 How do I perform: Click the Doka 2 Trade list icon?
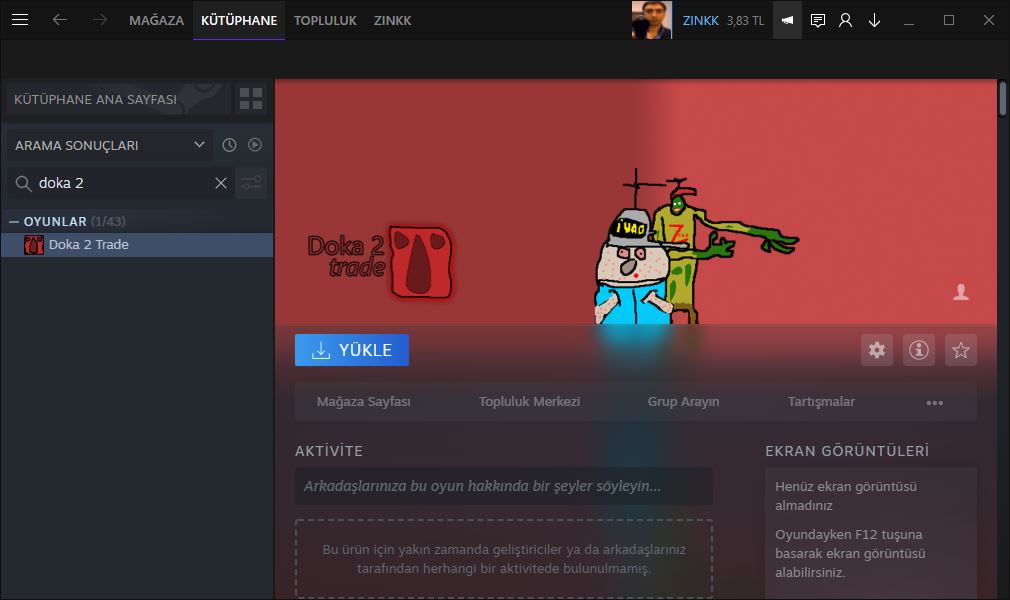(33, 245)
